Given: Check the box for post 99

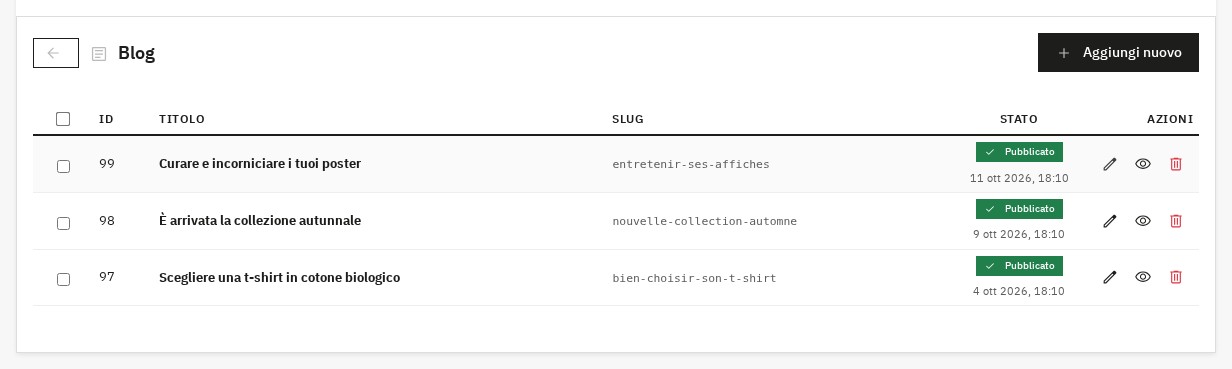Looking at the screenshot, I should (x=63, y=166).
